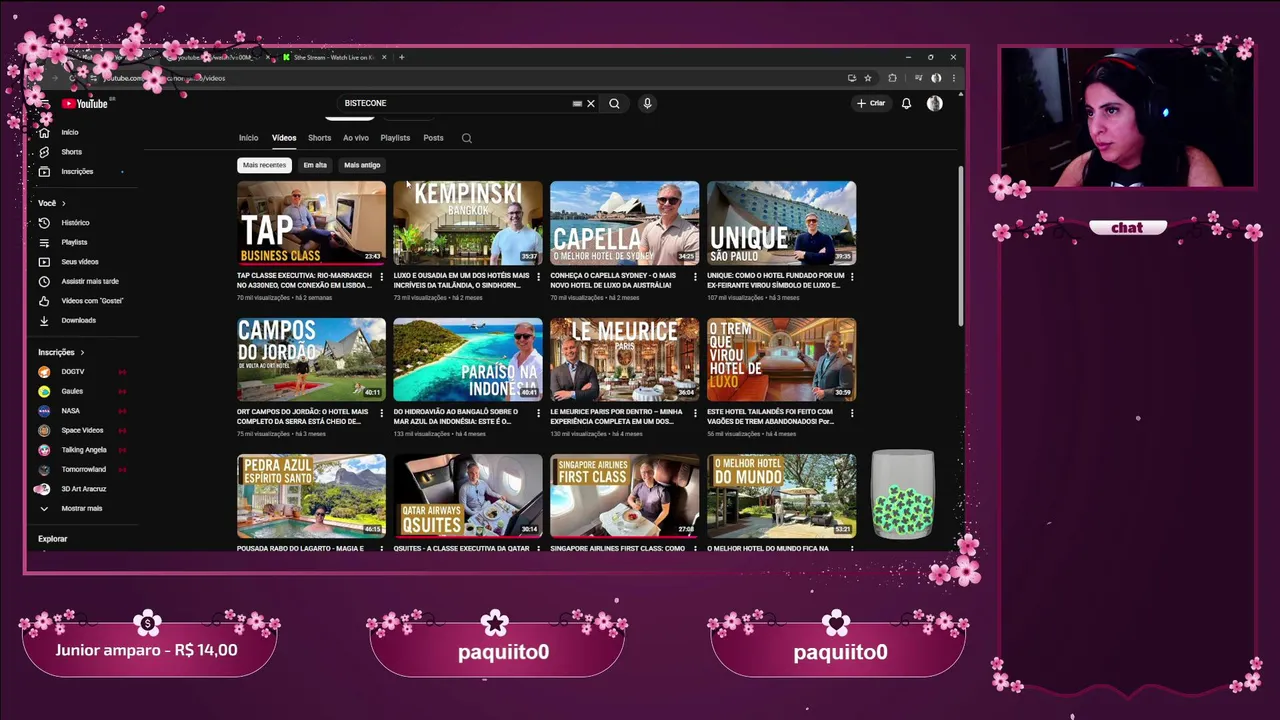The width and height of the screenshot is (1280, 720).
Task: Switch to the Posts channel tab
Action: (433, 138)
